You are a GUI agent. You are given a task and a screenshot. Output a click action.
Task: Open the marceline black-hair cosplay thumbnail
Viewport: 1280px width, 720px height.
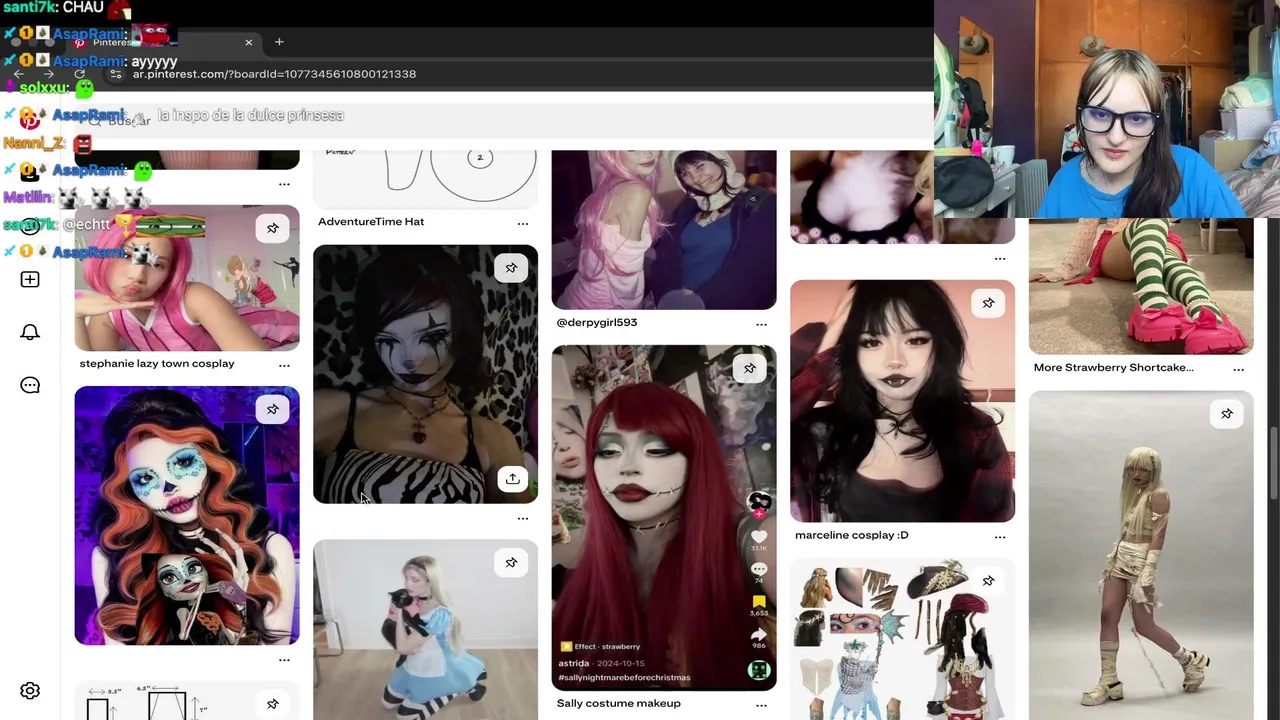pos(902,401)
